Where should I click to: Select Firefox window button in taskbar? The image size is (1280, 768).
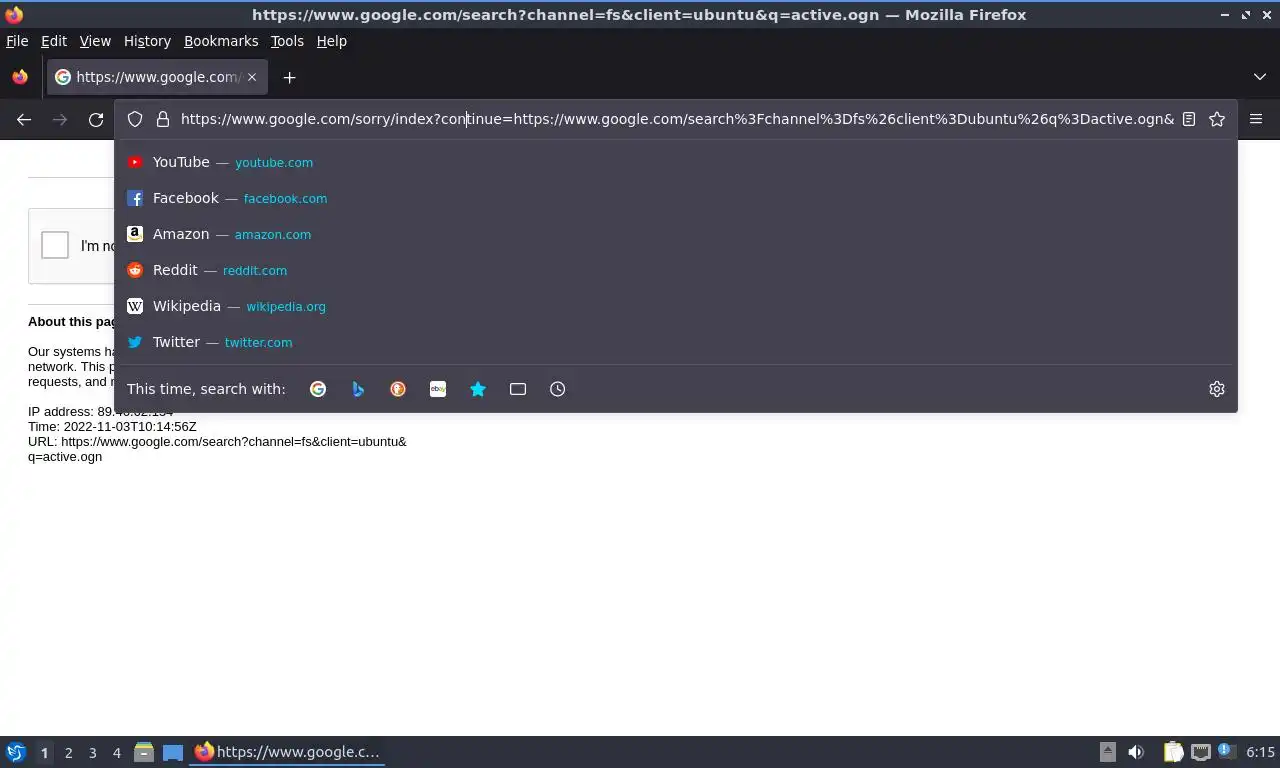click(x=288, y=752)
